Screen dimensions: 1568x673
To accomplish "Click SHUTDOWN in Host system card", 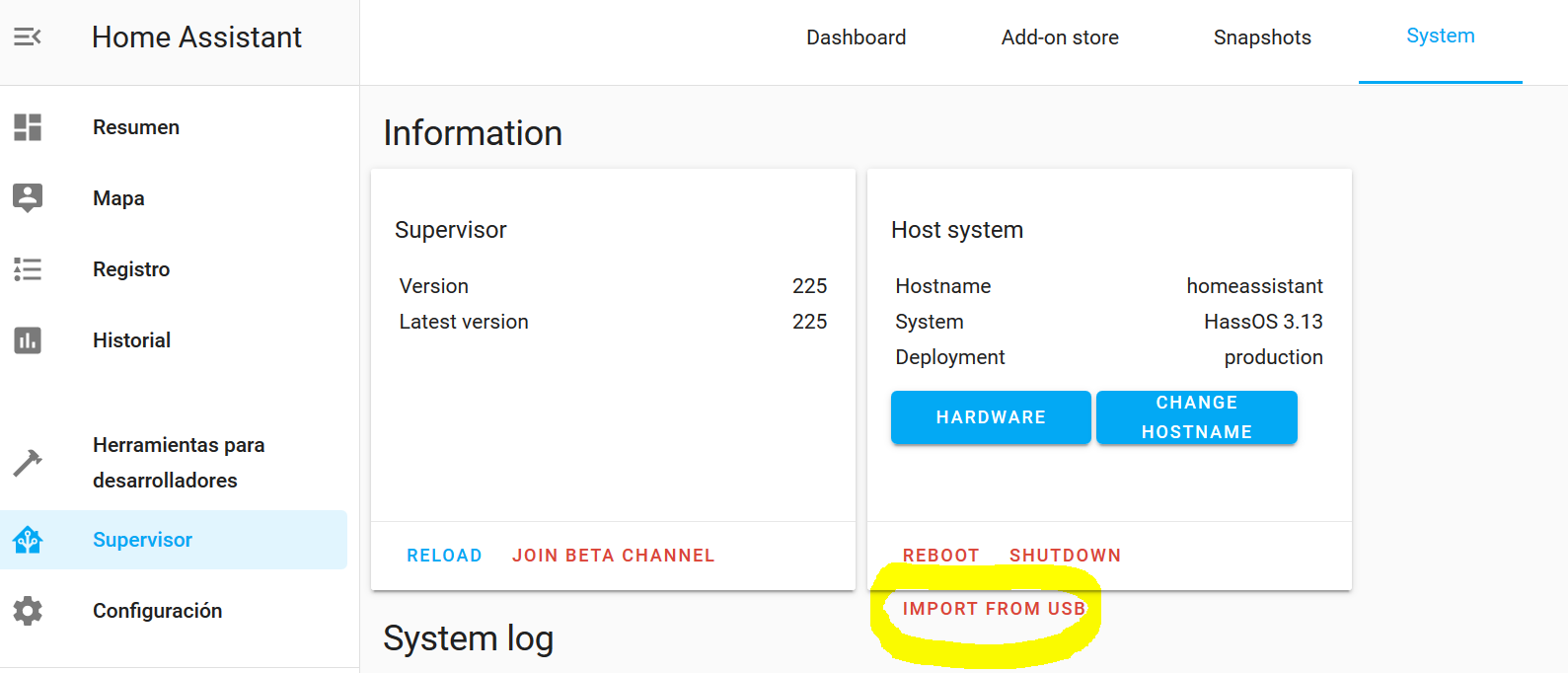I will coord(1065,556).
